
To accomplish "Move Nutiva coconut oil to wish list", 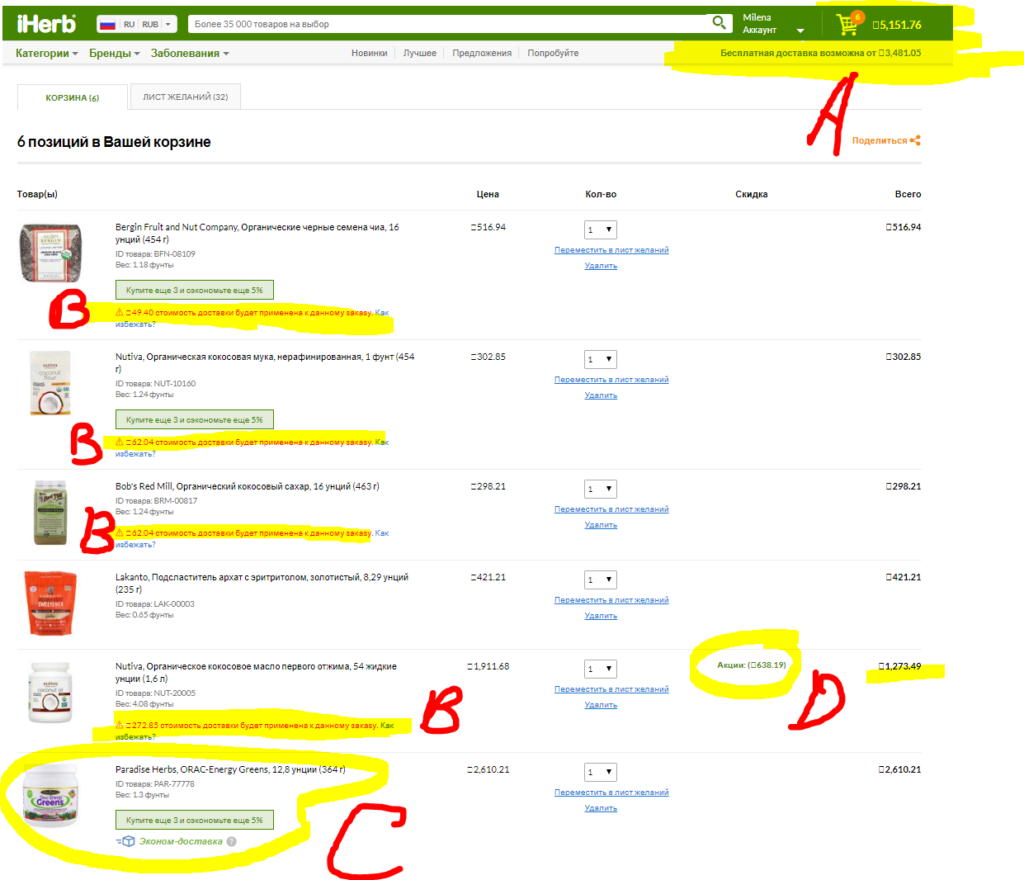I will tap(611, 689).
